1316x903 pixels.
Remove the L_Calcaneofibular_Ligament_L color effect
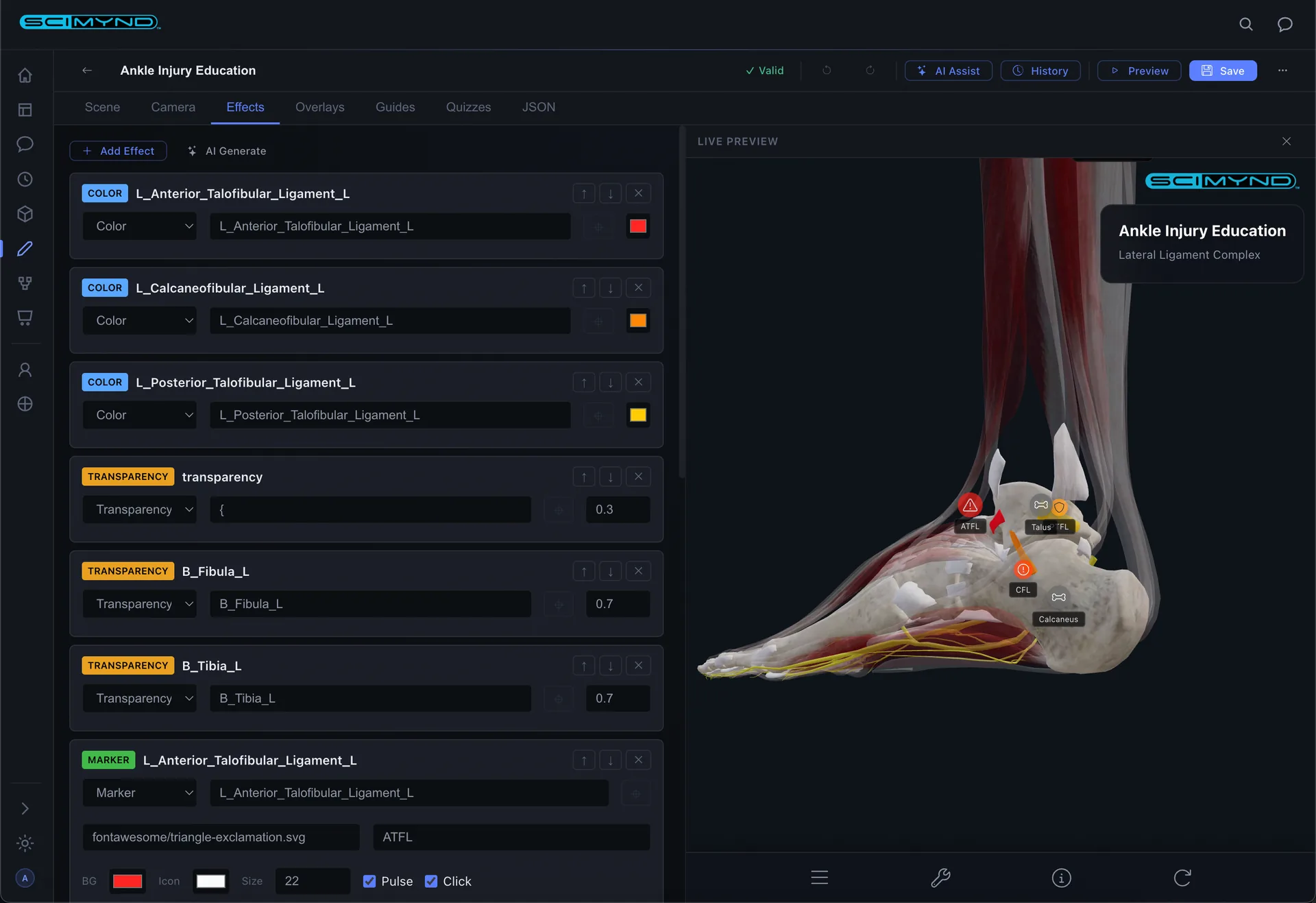tap(638, 288)
